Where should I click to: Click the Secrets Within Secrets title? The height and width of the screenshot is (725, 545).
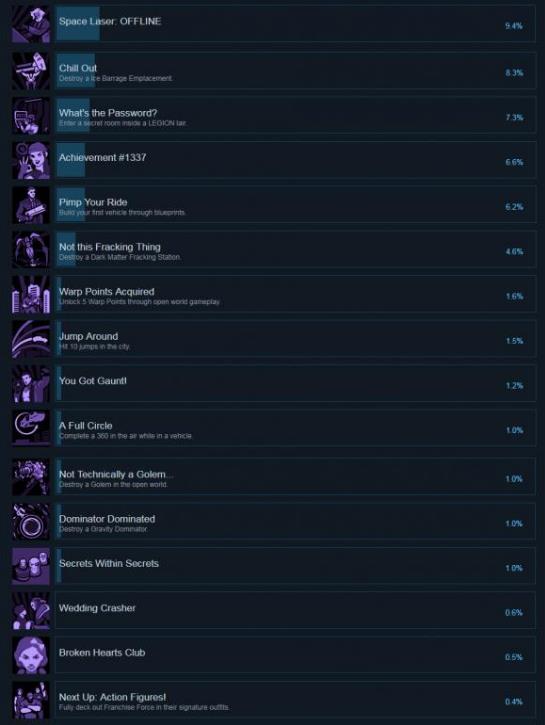coord(109,563)
